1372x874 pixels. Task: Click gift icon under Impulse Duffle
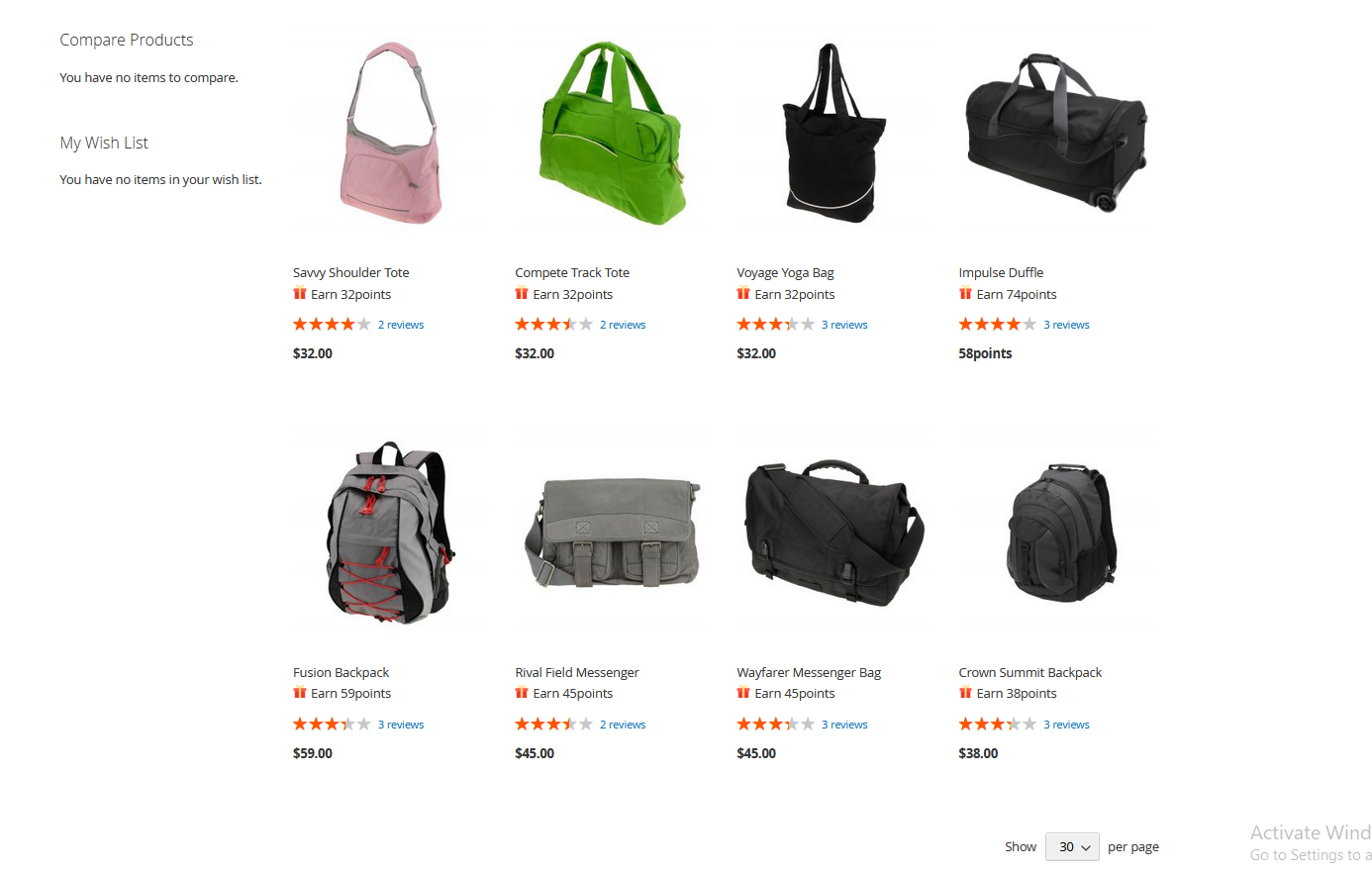[x=965, y=293]
